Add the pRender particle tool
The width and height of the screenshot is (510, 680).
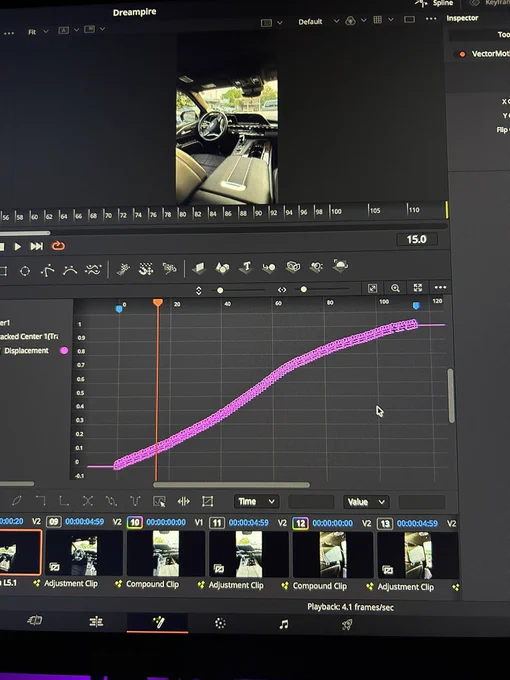169,269
